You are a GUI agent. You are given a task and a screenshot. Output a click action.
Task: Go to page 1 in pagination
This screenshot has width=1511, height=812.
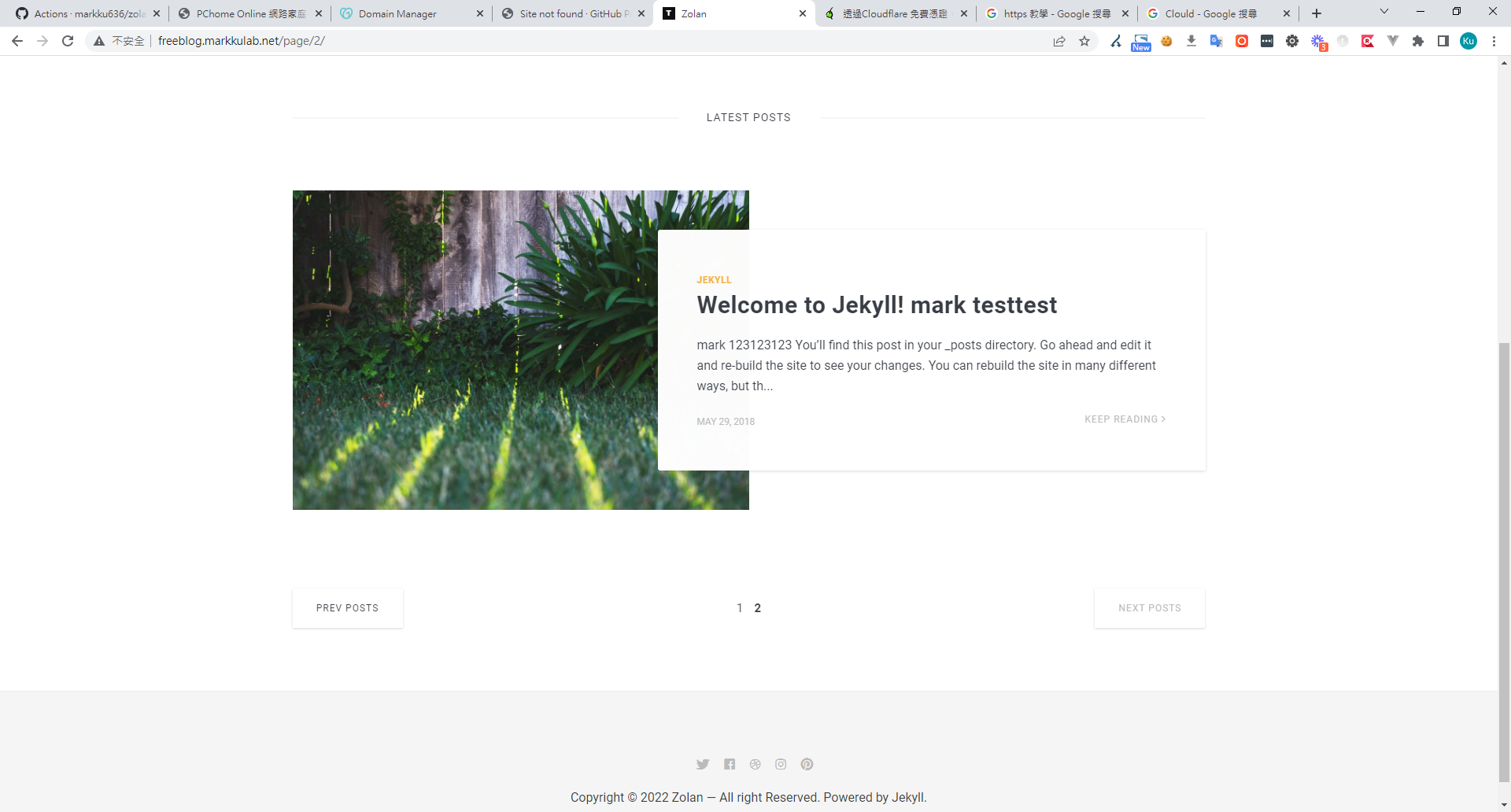pyautogui.click(x=740, y=608)
